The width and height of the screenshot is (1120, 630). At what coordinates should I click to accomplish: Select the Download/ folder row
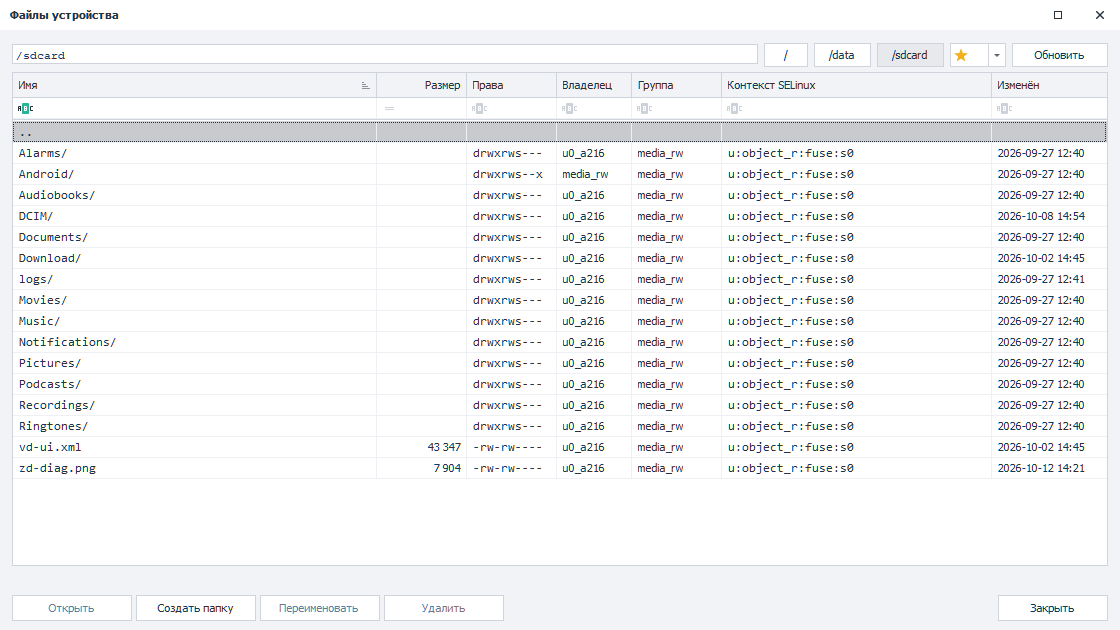(x=559, y=258)
